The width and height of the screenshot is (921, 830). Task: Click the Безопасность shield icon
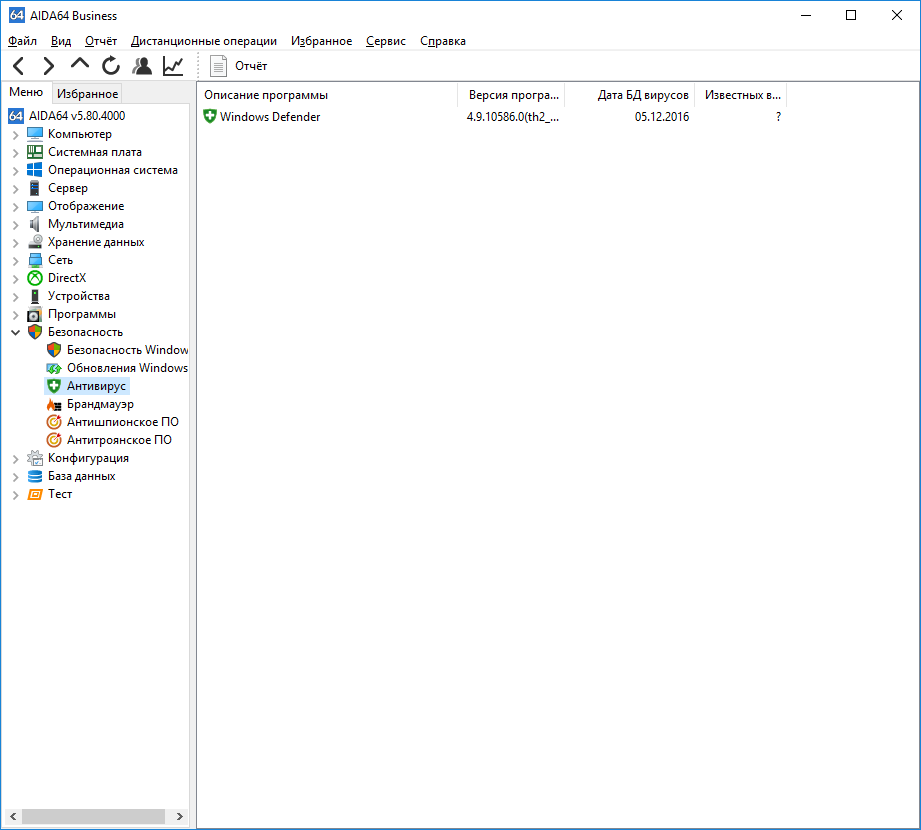coord(35,332)
